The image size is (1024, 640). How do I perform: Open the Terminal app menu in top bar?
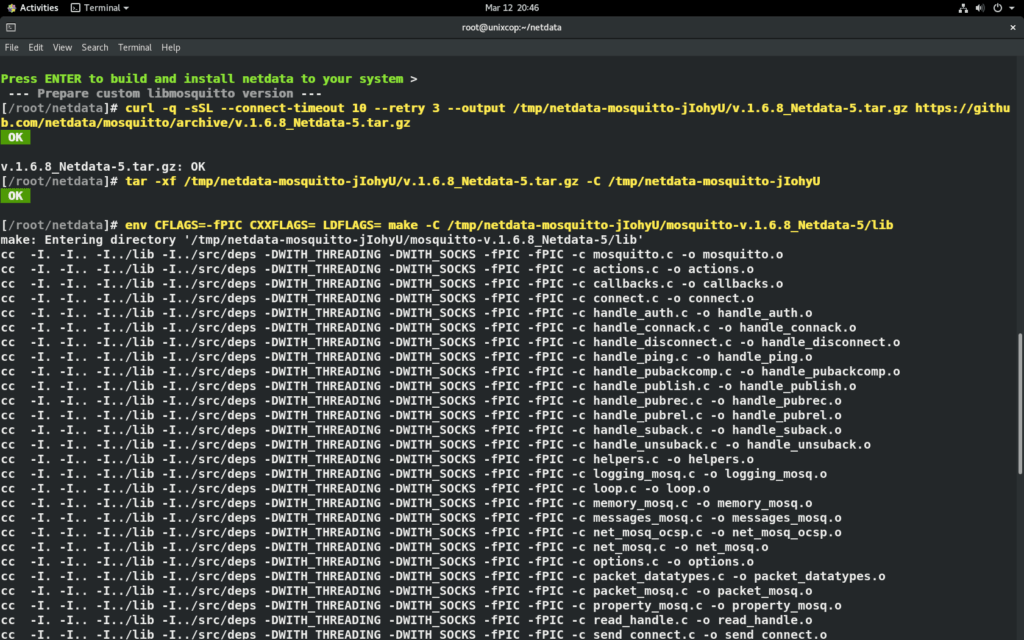[100, 8]
